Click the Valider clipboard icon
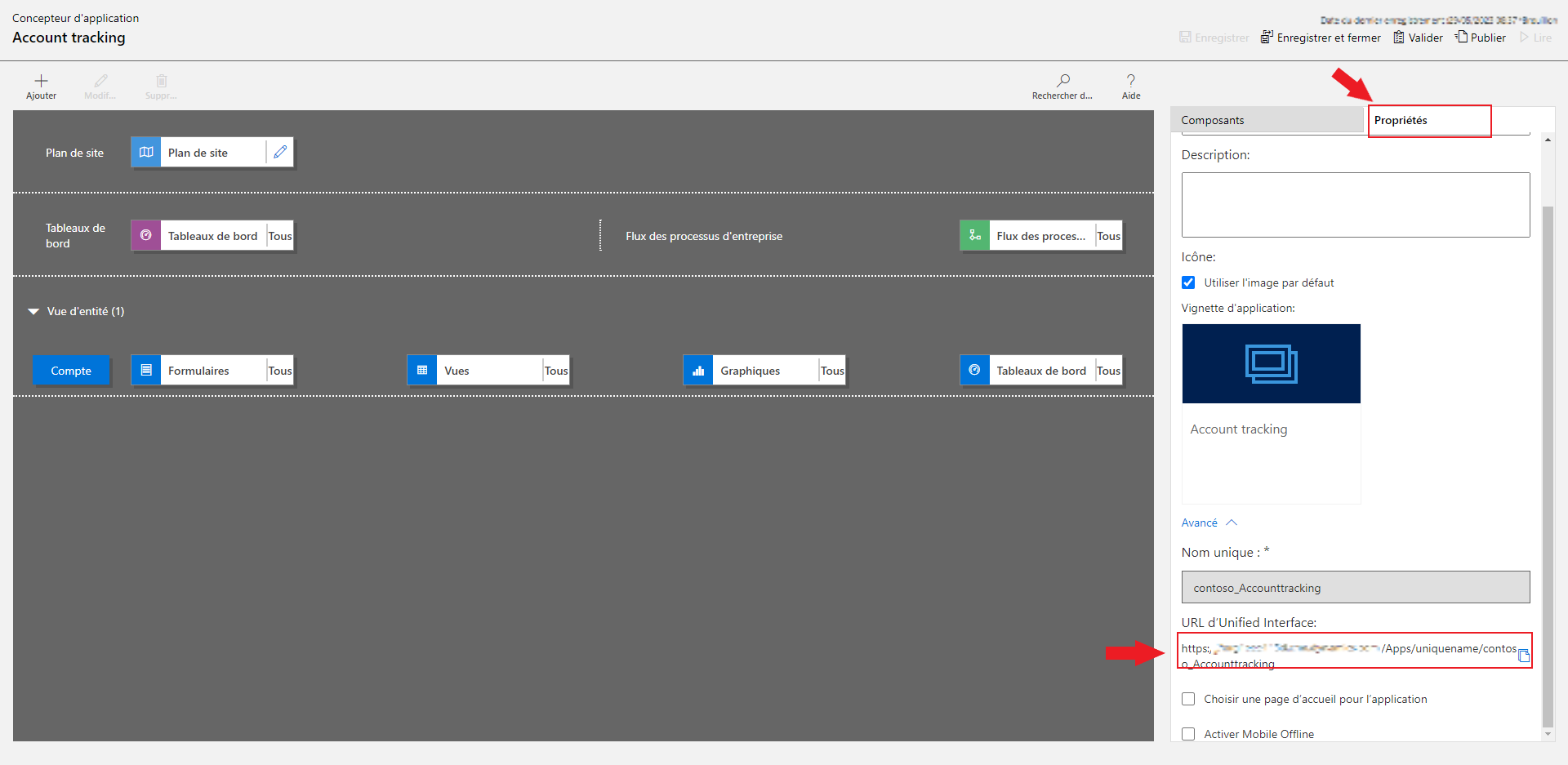1568x765 pixels. [1399, 37]
